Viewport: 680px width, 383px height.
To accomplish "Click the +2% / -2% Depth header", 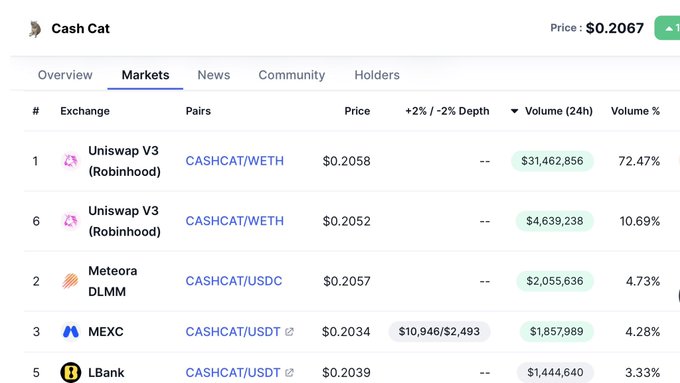I will pyautogui.click(x=447, y=111).
